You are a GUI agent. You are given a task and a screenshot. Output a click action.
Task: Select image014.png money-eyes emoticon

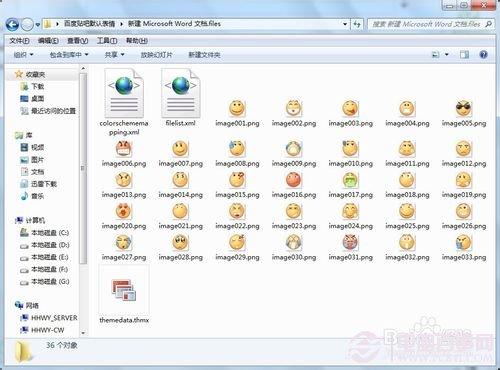point(181,180)
